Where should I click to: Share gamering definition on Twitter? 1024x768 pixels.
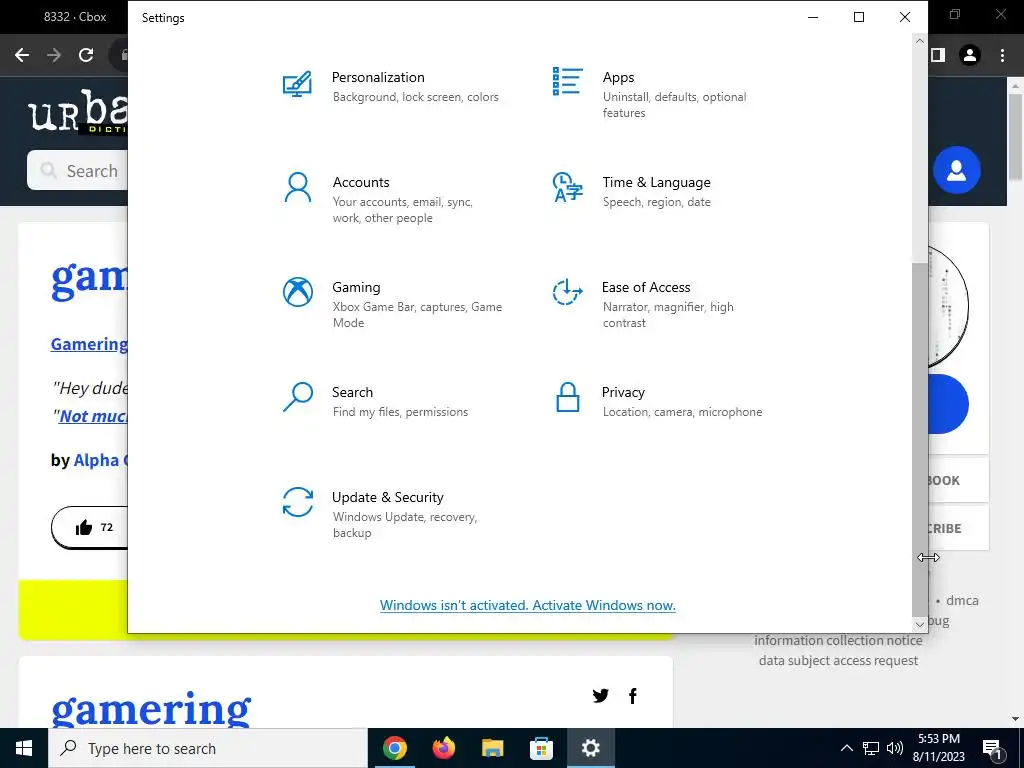click(x=600, y=696)
